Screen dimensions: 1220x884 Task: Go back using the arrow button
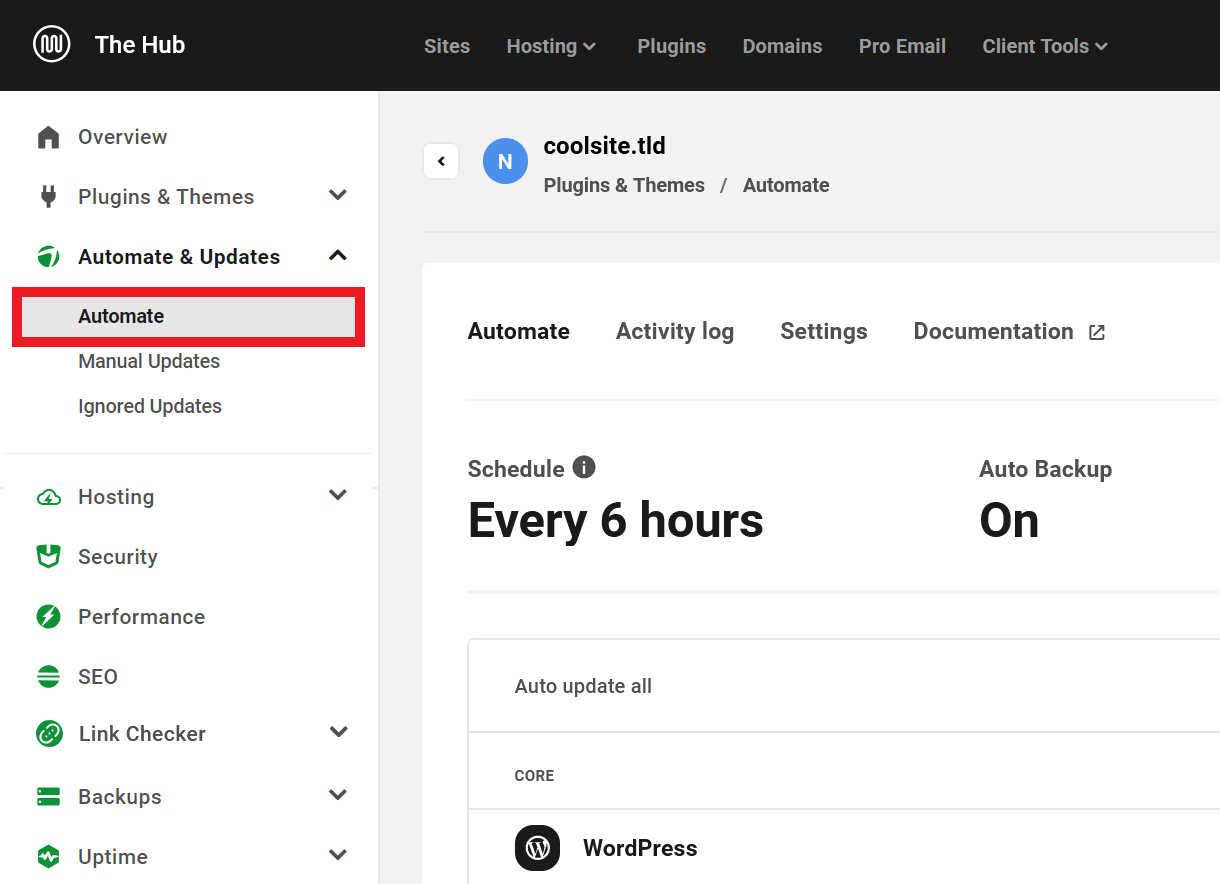coord(441,161)
